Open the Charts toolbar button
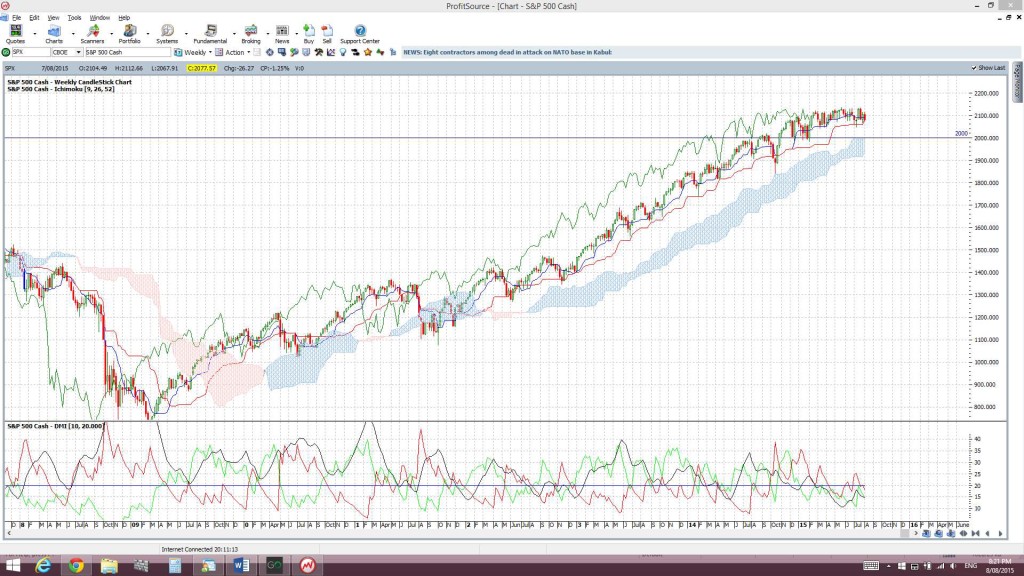This screenshot has height=576, width=1024. [54, 33]
